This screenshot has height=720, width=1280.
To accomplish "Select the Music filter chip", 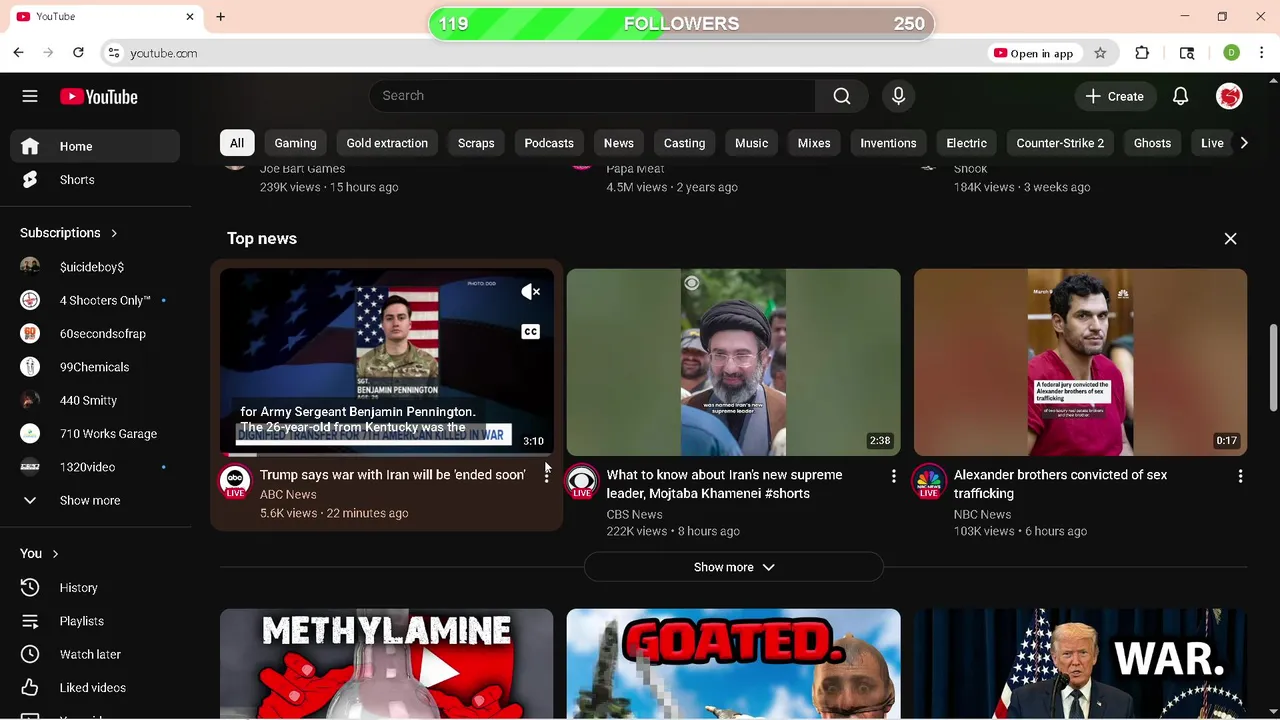I will point(751,143).
